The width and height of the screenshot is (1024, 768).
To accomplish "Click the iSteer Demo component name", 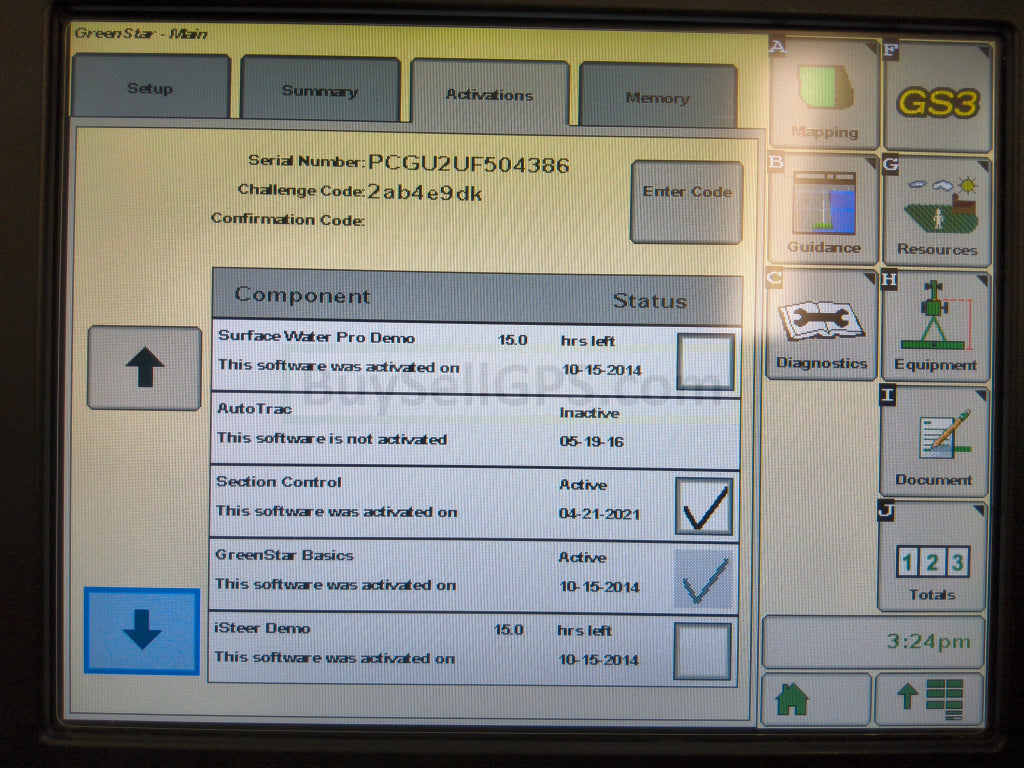I will tap(262, 628).
